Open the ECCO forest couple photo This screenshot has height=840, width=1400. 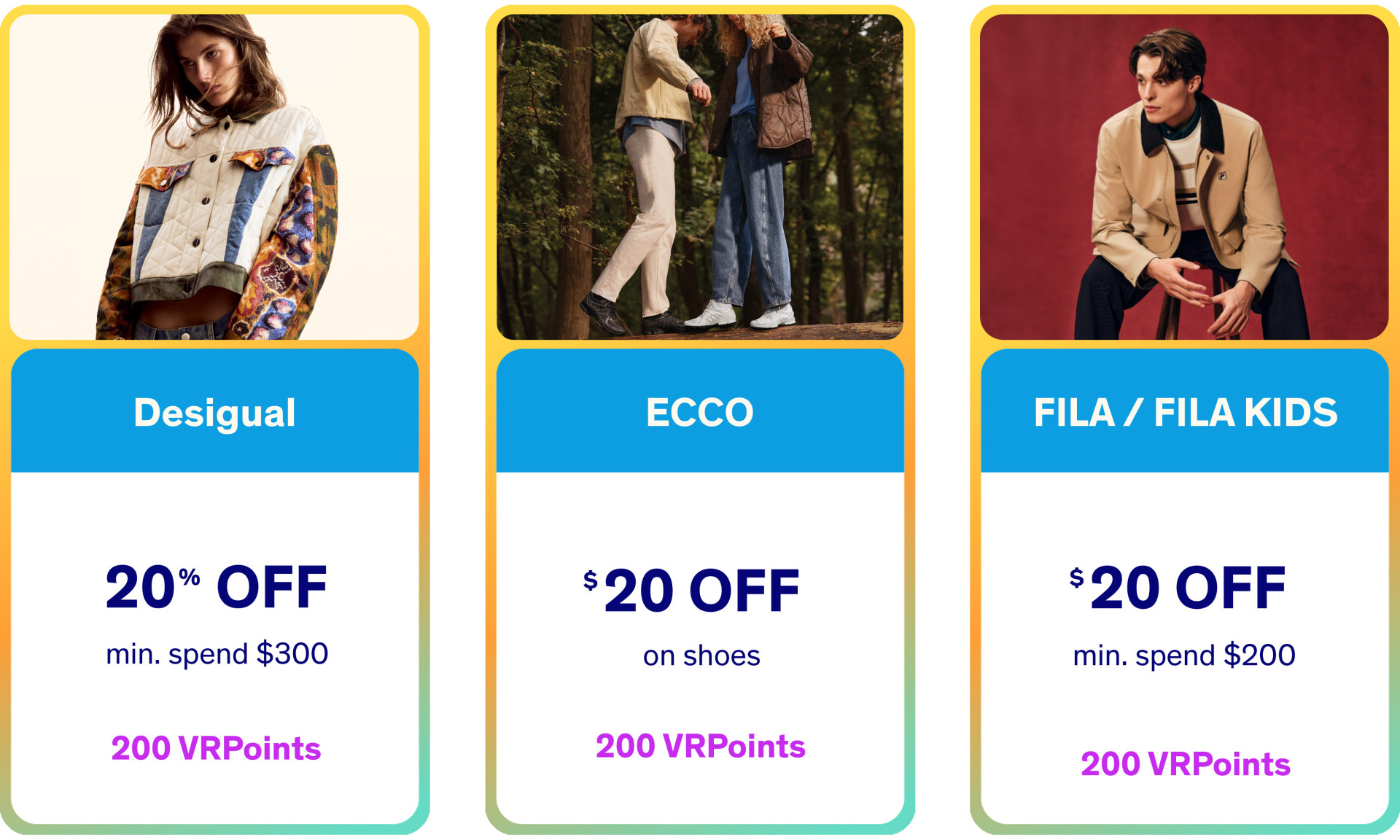[x=700, y=176]
